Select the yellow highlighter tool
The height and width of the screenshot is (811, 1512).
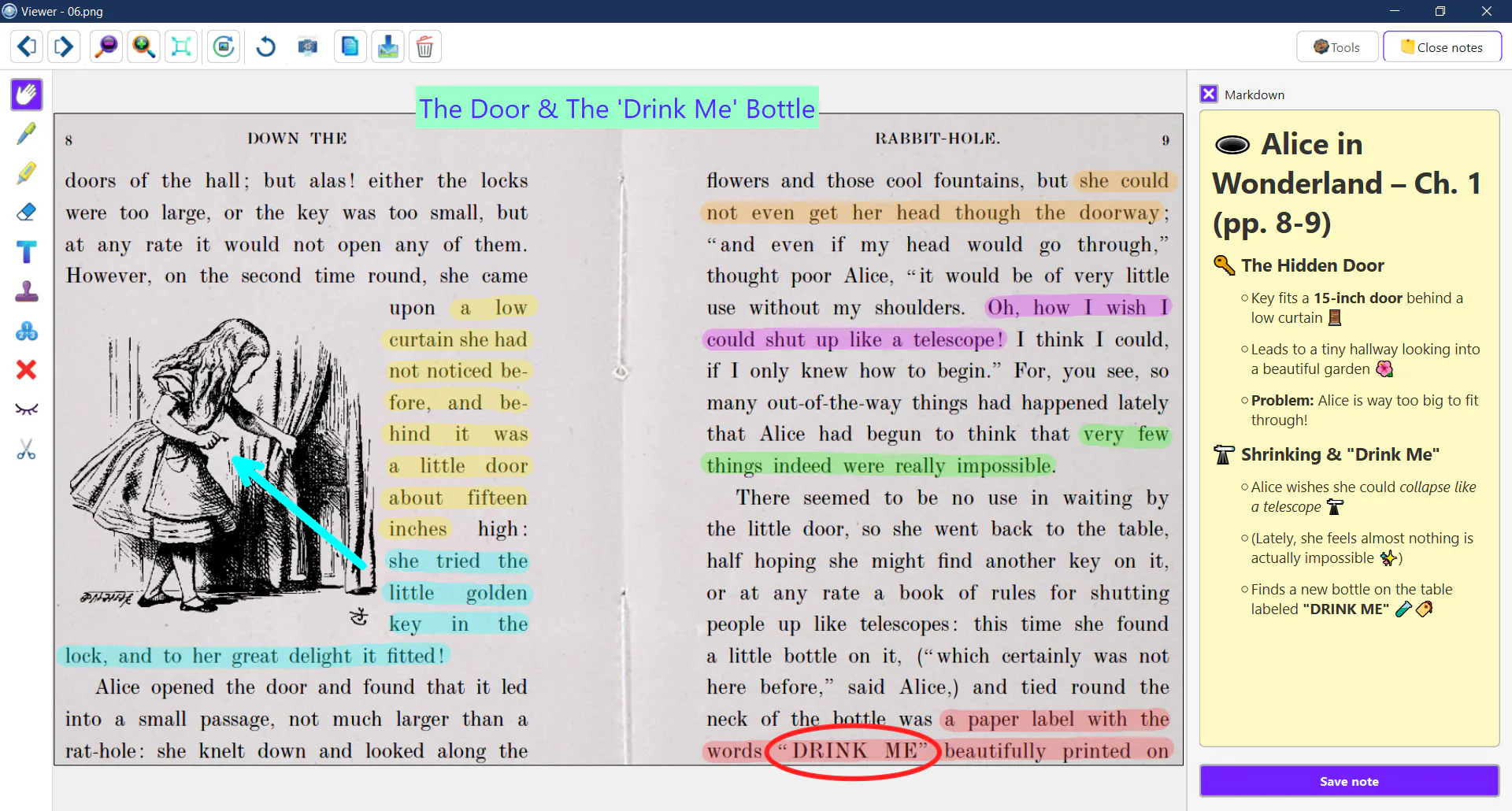click(27, 173)
